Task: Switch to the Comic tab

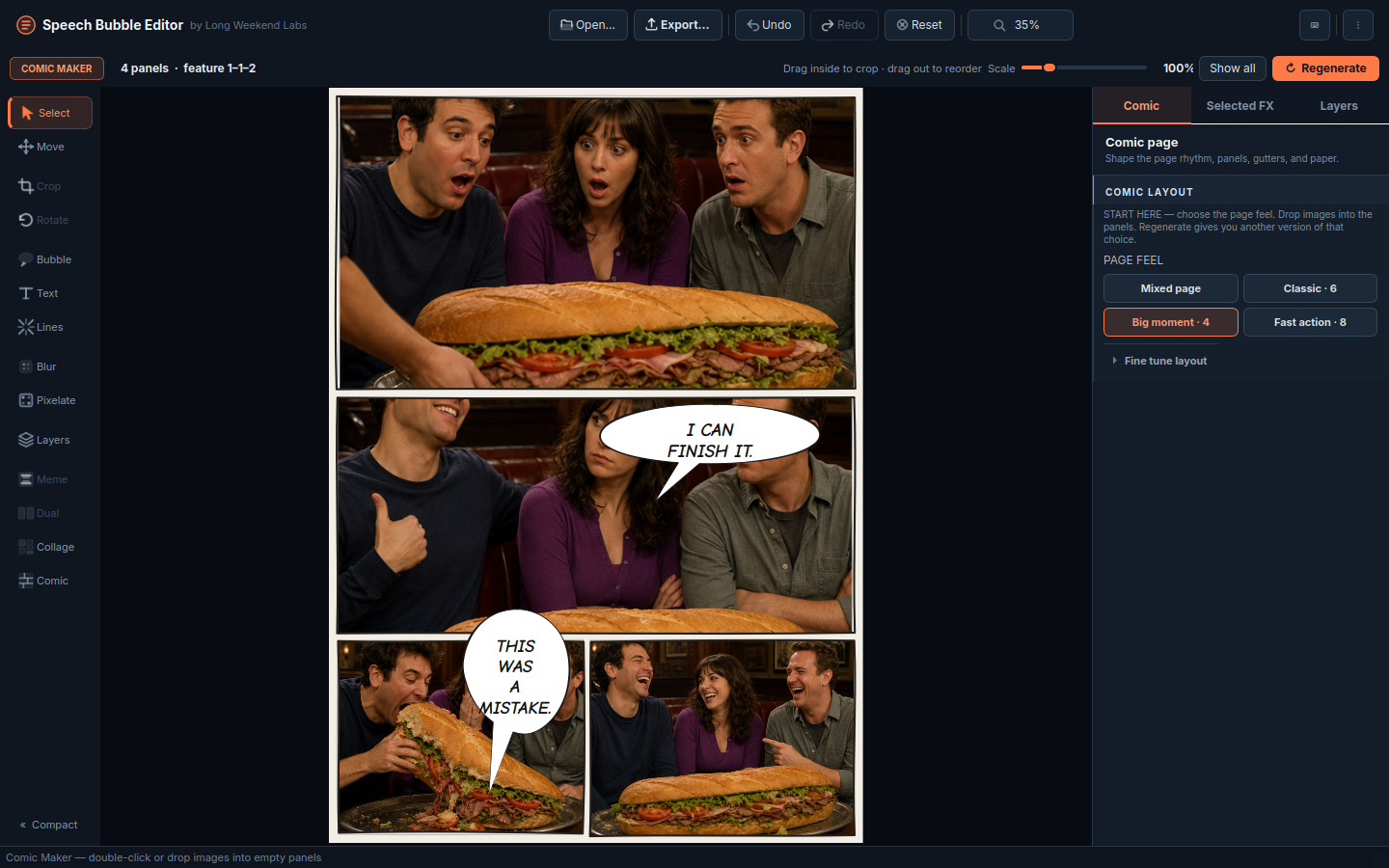Action: coord(1141,106)
